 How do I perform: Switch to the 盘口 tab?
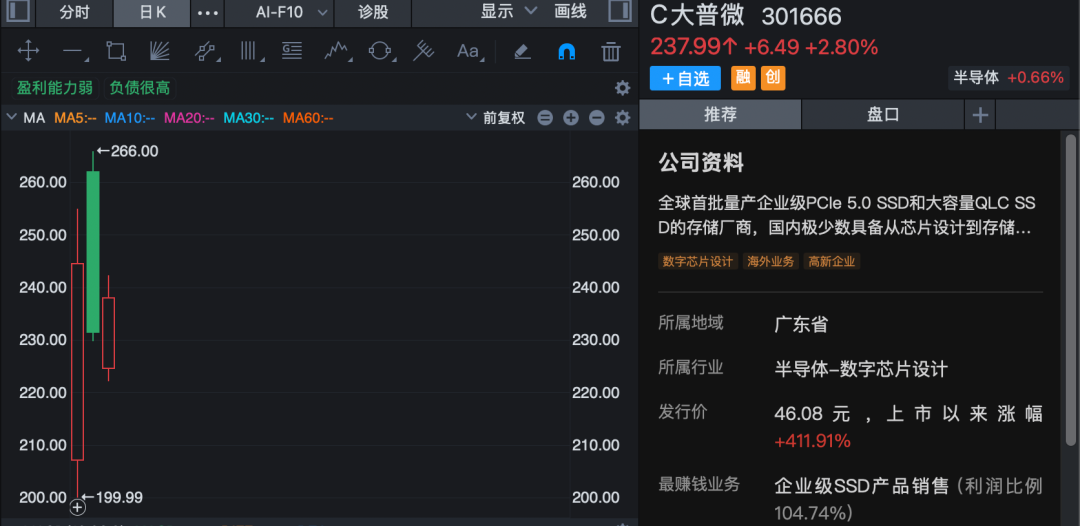[883, 115]
